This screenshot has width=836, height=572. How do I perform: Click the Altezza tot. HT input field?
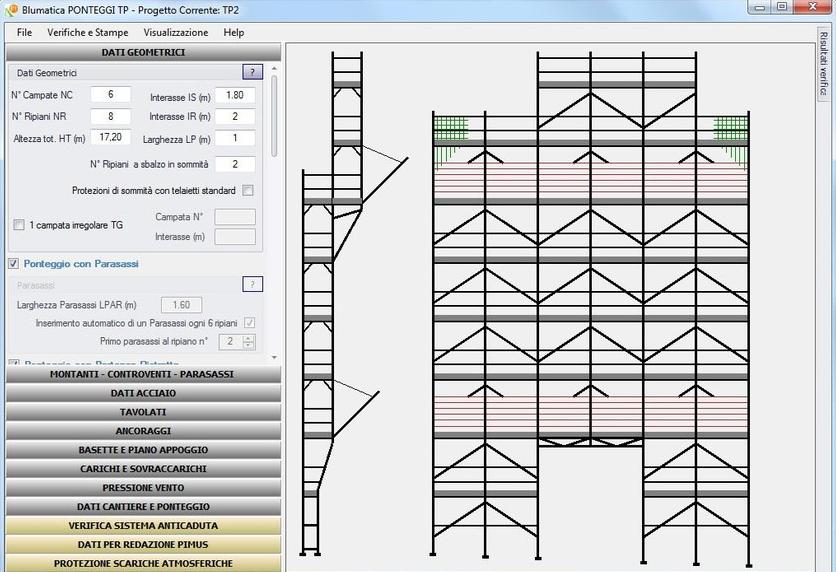[x=111, y=138]
